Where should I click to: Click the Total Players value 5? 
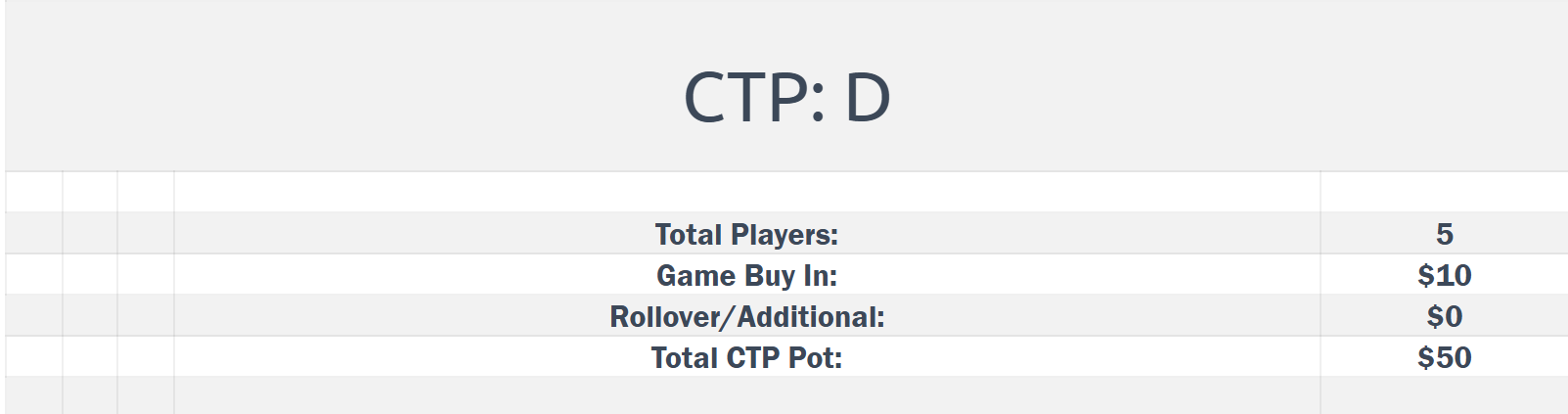(1444, 234)
